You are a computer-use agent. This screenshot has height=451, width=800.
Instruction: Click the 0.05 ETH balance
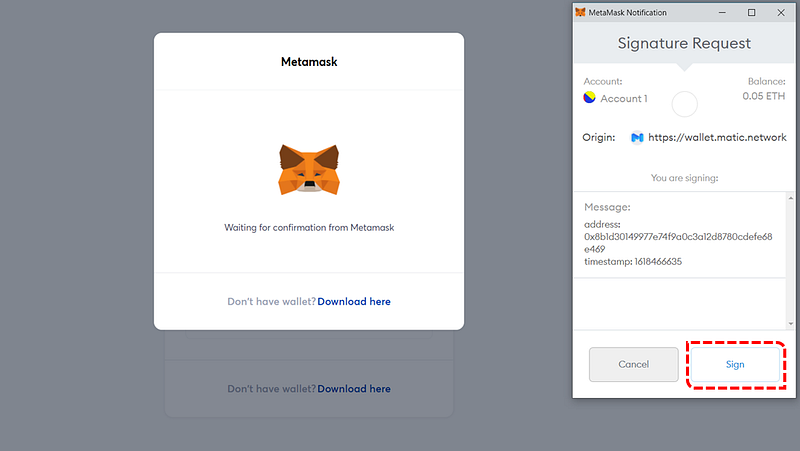[764, 97]
